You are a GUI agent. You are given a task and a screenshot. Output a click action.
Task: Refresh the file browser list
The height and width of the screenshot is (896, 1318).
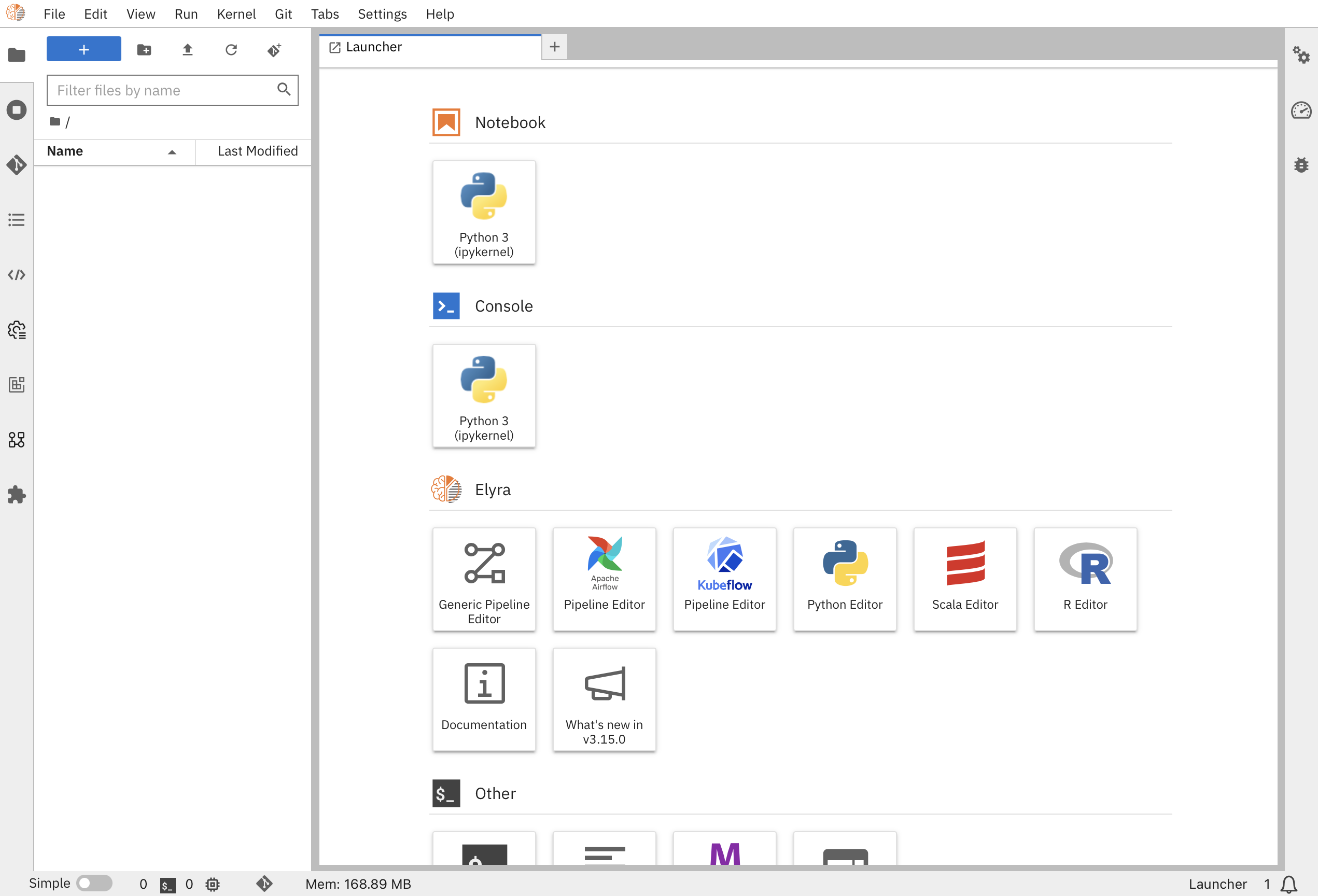tap(231, 50)
